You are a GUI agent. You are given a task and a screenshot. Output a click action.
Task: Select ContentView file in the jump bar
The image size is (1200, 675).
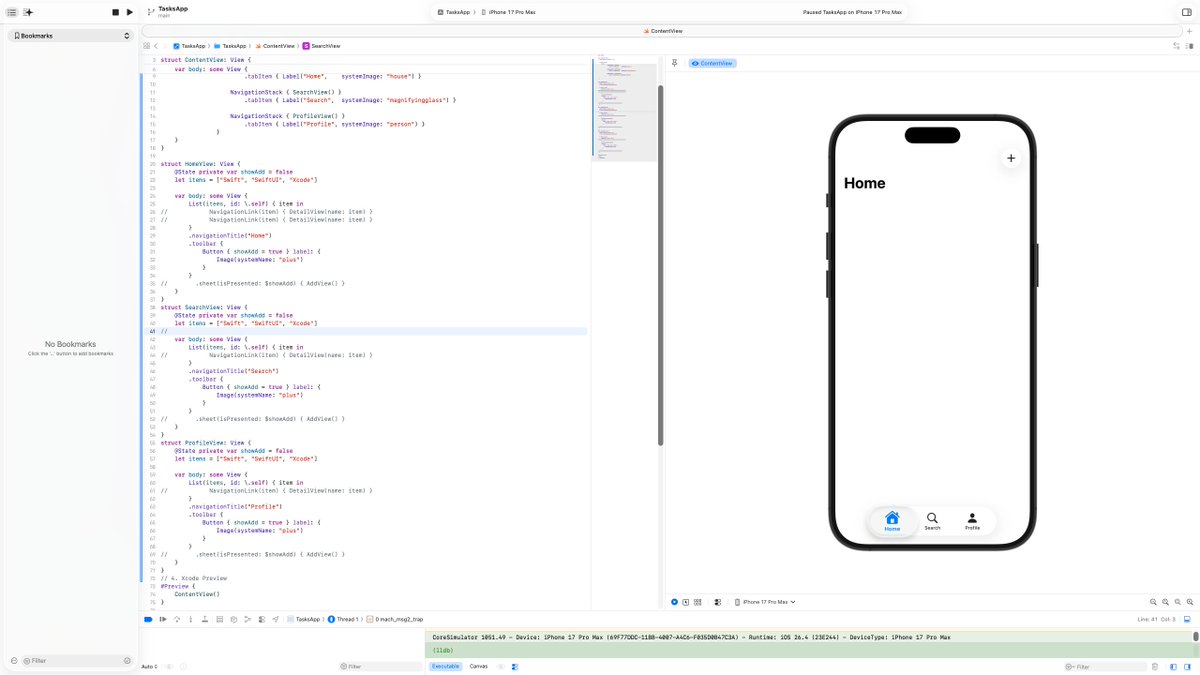[x=275, y=46]
